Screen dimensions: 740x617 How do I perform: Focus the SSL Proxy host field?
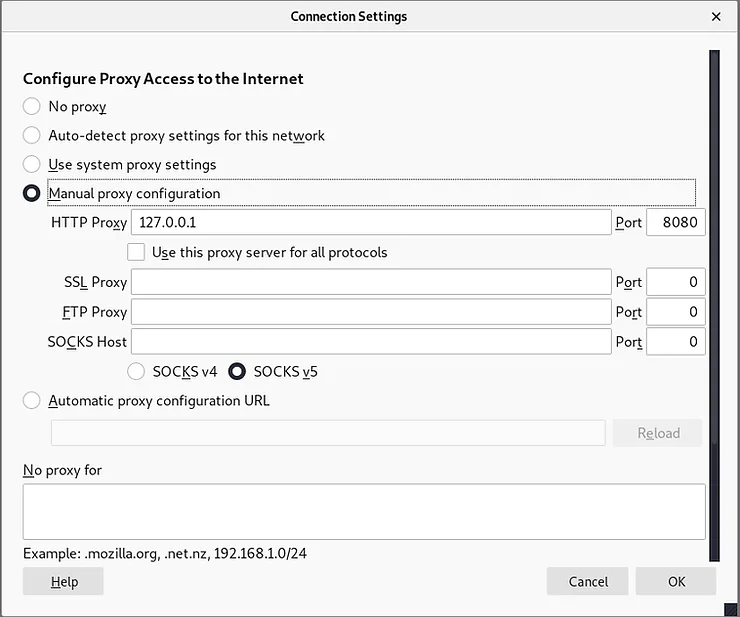[371, 282]
